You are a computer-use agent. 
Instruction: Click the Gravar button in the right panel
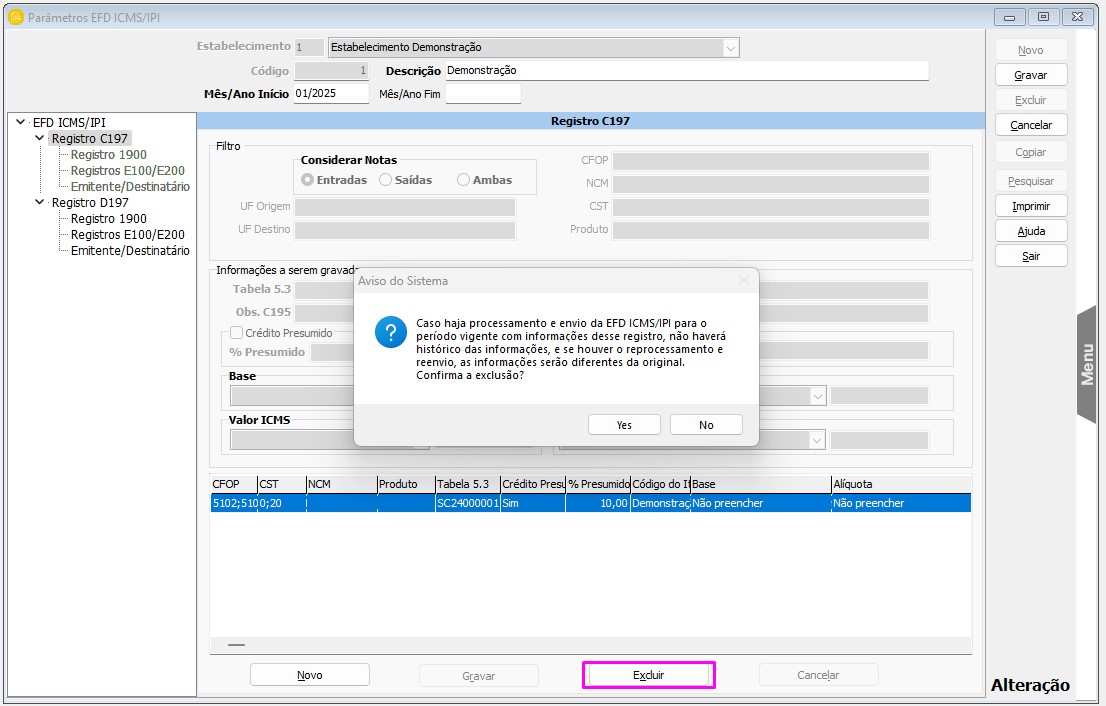point(1030,75)
